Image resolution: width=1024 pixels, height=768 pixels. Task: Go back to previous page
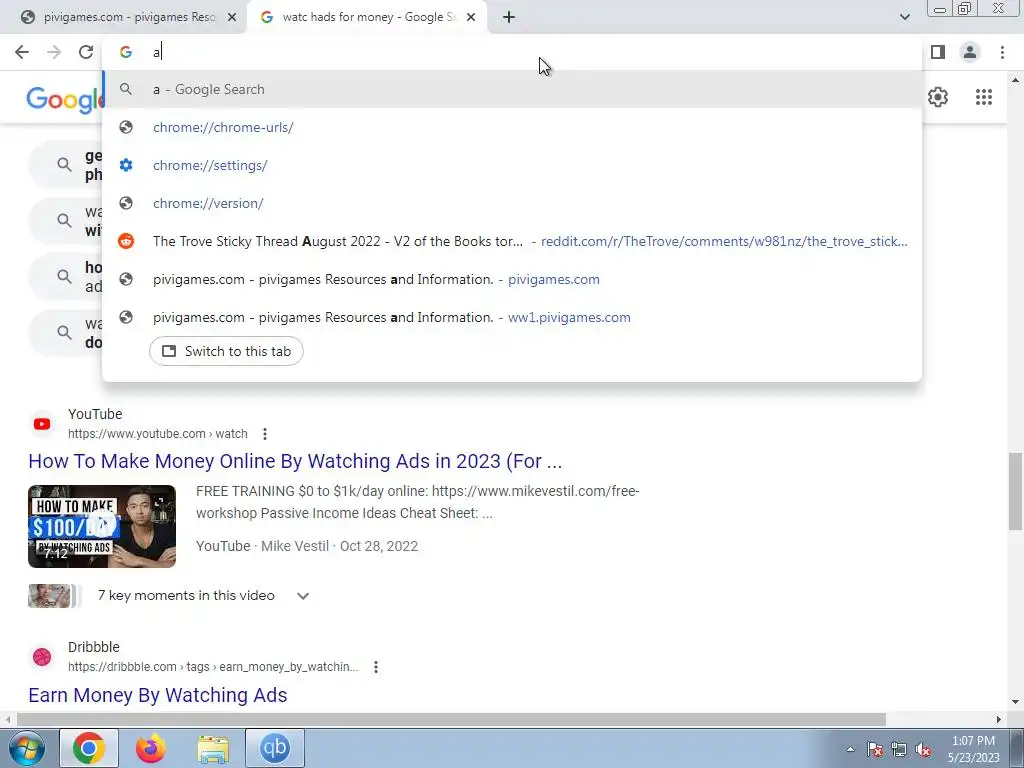pyautogui.click(x=22, y=52)
